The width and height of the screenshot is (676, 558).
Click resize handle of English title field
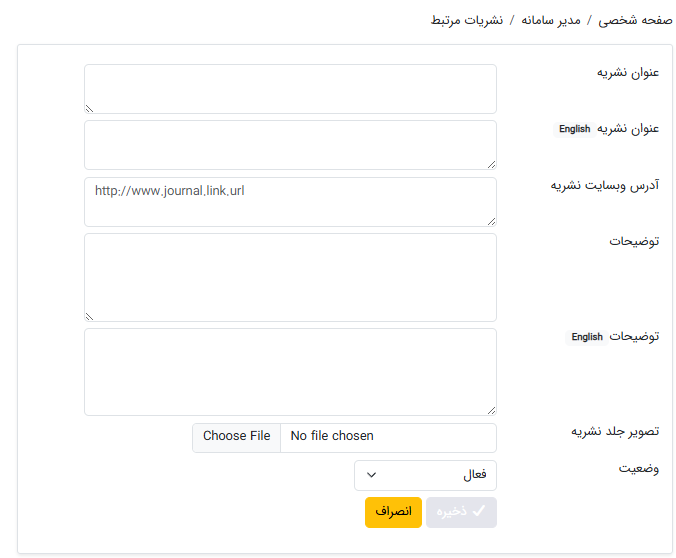click(491, 164)
